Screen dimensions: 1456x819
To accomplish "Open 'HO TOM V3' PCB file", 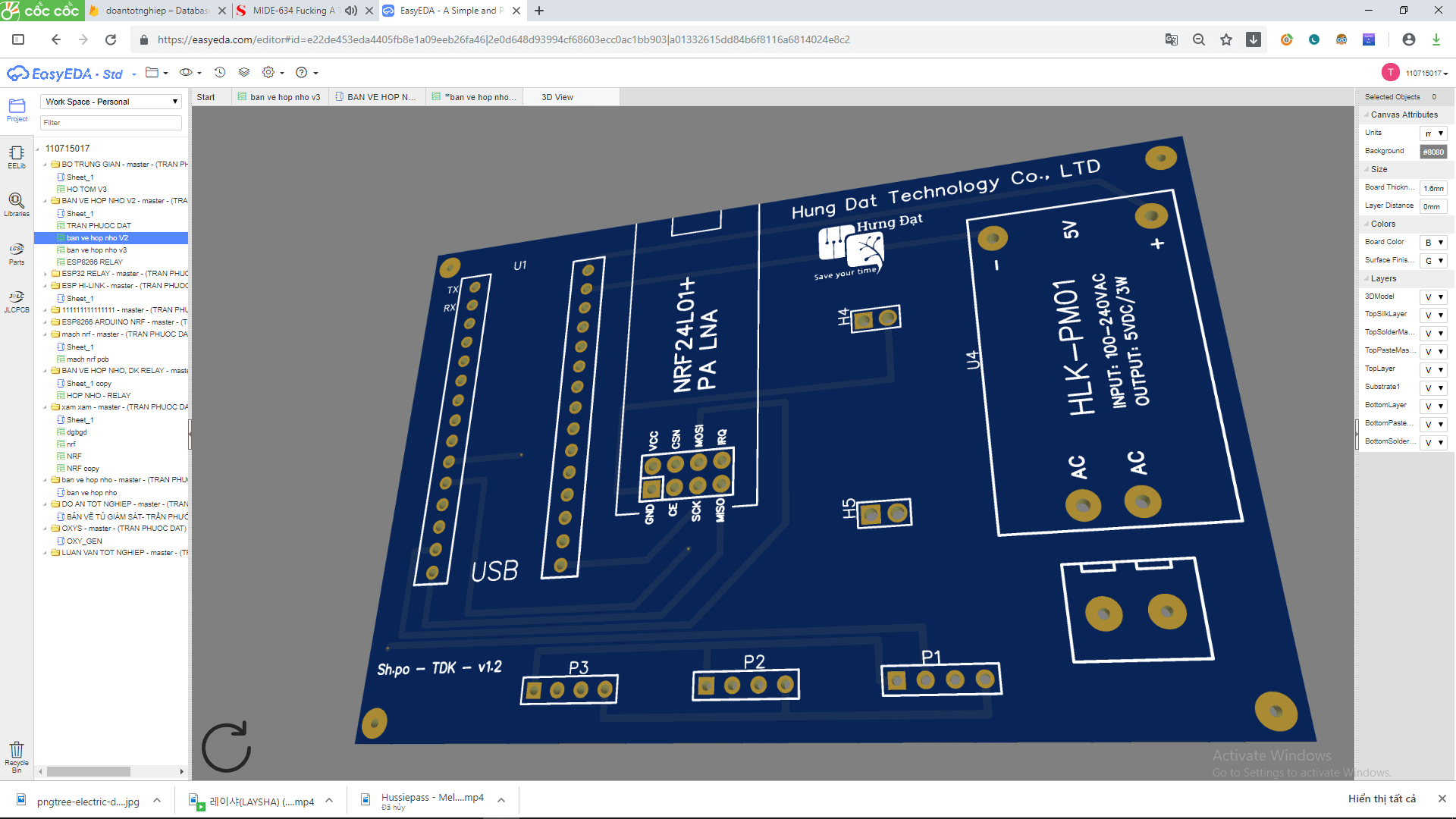I will (x=86, y=190).
